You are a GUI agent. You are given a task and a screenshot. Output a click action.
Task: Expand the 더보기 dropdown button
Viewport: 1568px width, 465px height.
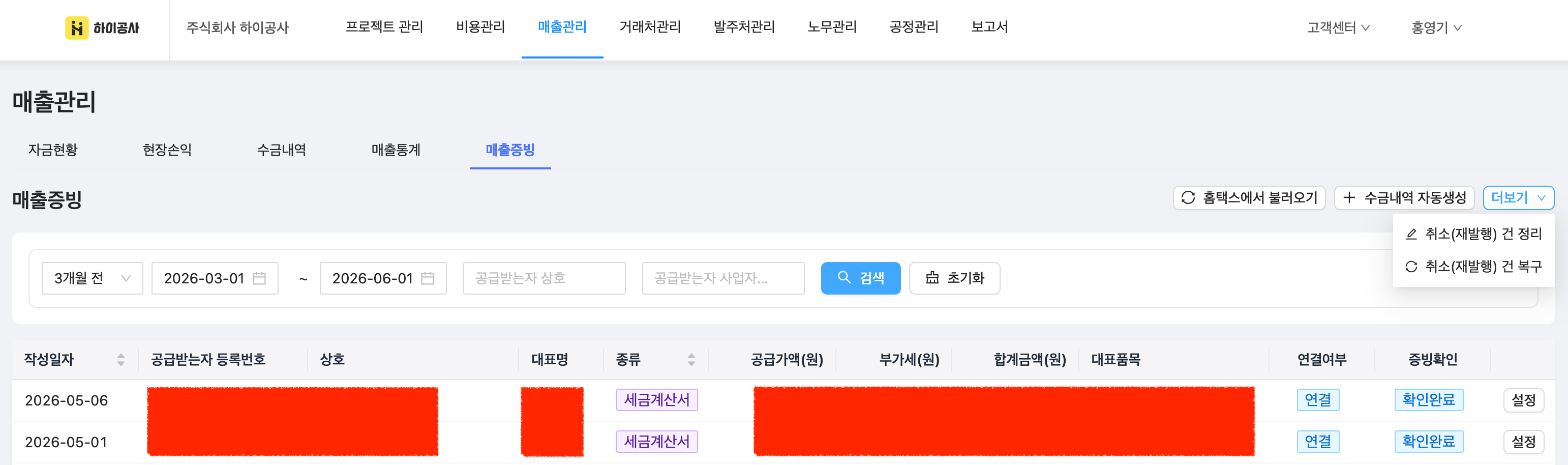1518,198
